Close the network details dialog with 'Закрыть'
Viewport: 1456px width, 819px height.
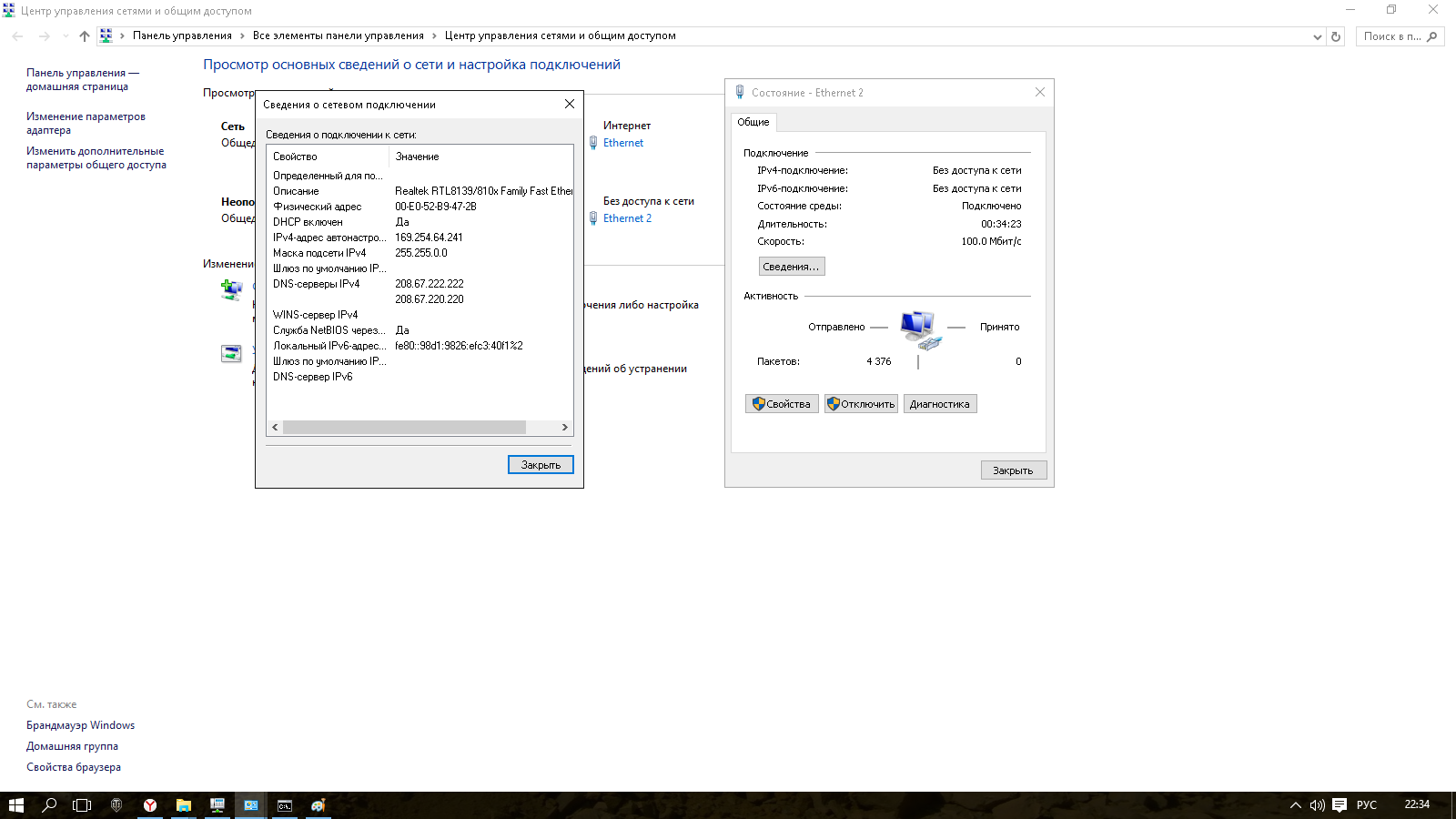click(x=541, y=465)
